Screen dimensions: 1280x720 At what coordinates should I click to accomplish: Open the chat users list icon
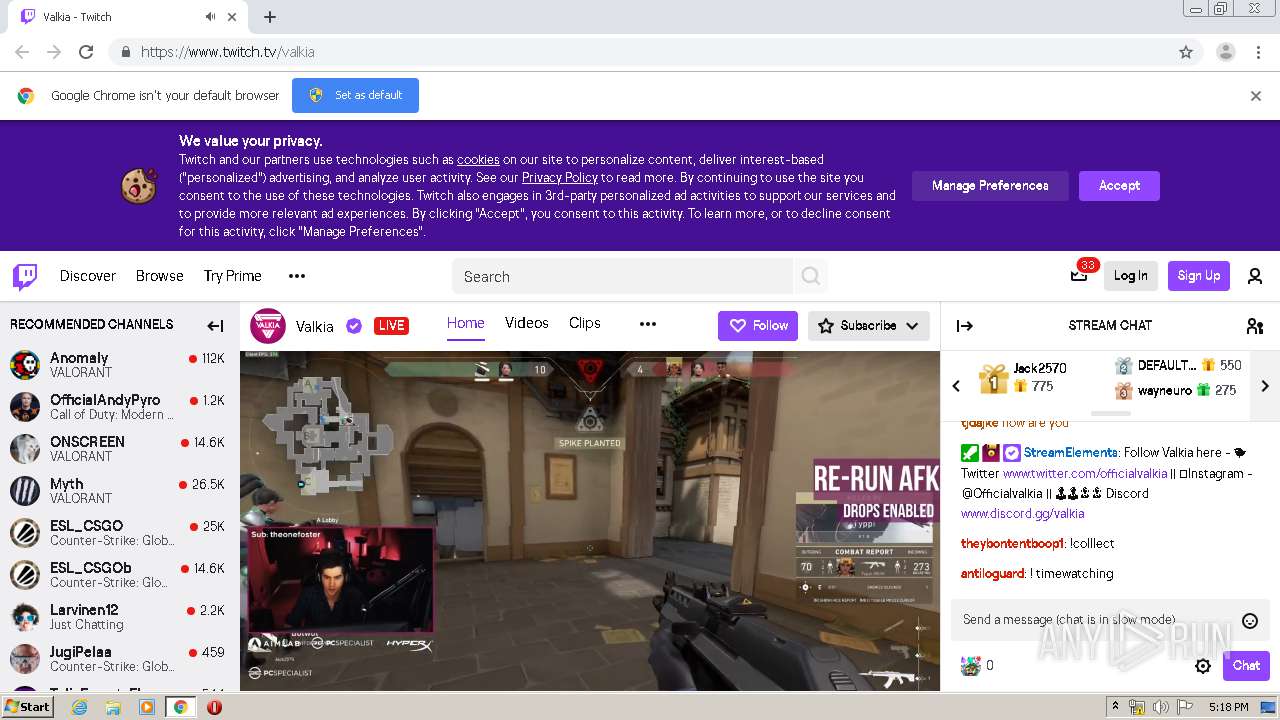[x=1255, y=325]
